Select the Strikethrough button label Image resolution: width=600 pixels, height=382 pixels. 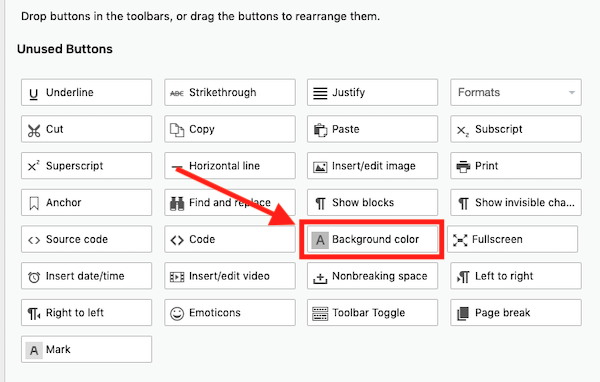223,92
